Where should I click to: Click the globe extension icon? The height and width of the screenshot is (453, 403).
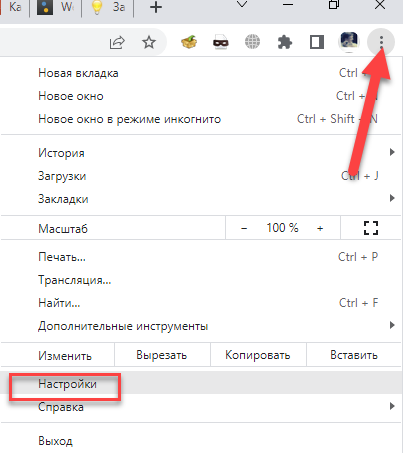pos(253,42)
